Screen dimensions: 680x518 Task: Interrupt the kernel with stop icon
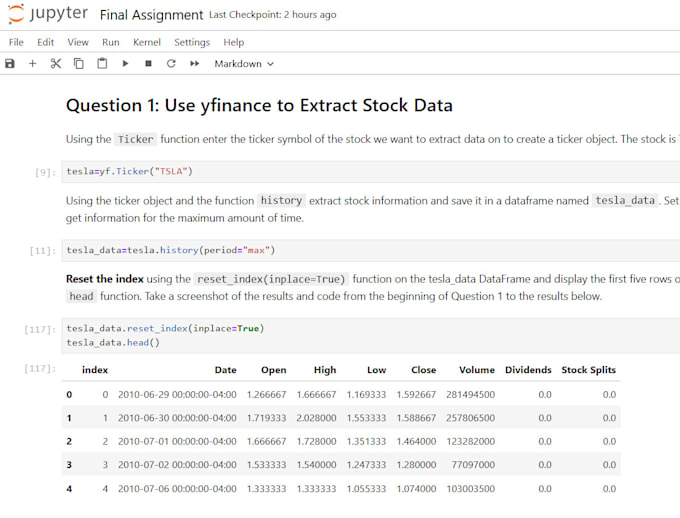pyautogui.click(x=148, y=64)
